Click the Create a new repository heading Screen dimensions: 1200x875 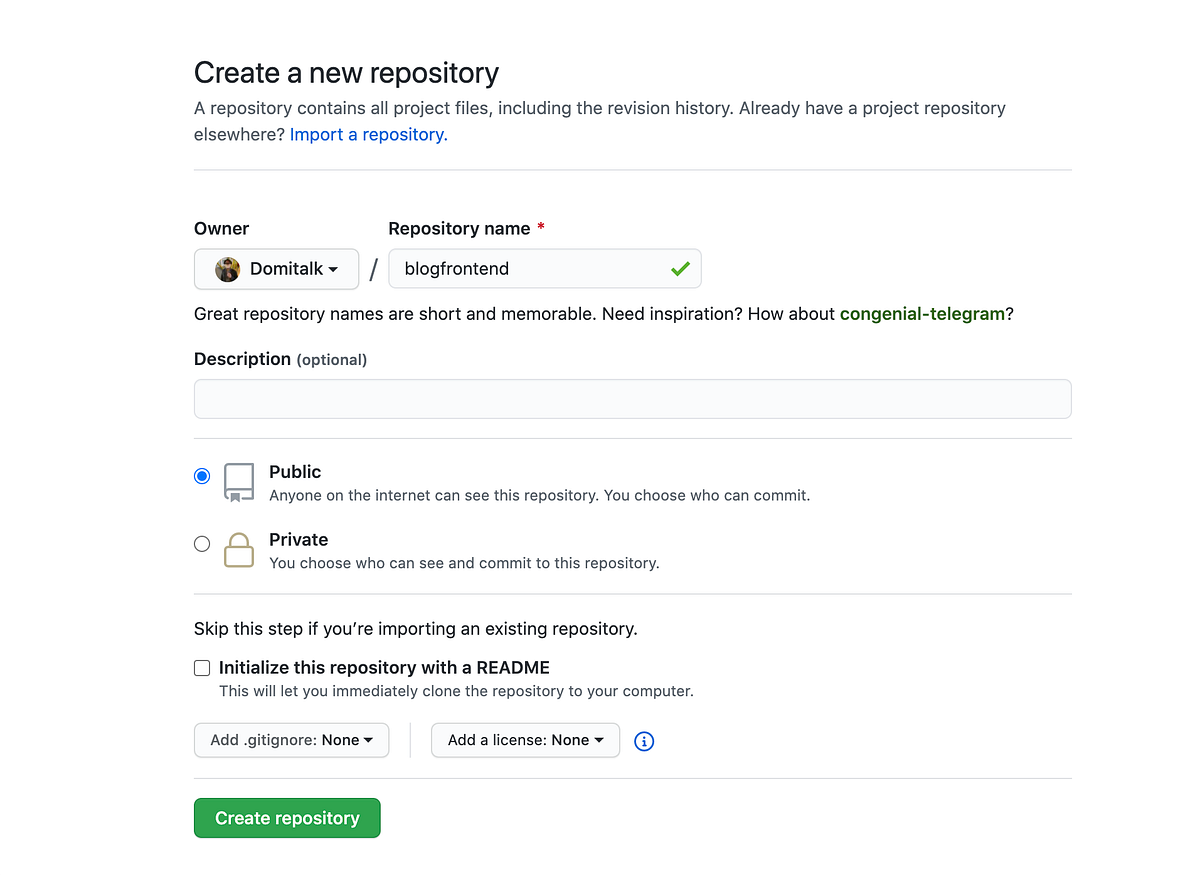[x=346, y=72]
